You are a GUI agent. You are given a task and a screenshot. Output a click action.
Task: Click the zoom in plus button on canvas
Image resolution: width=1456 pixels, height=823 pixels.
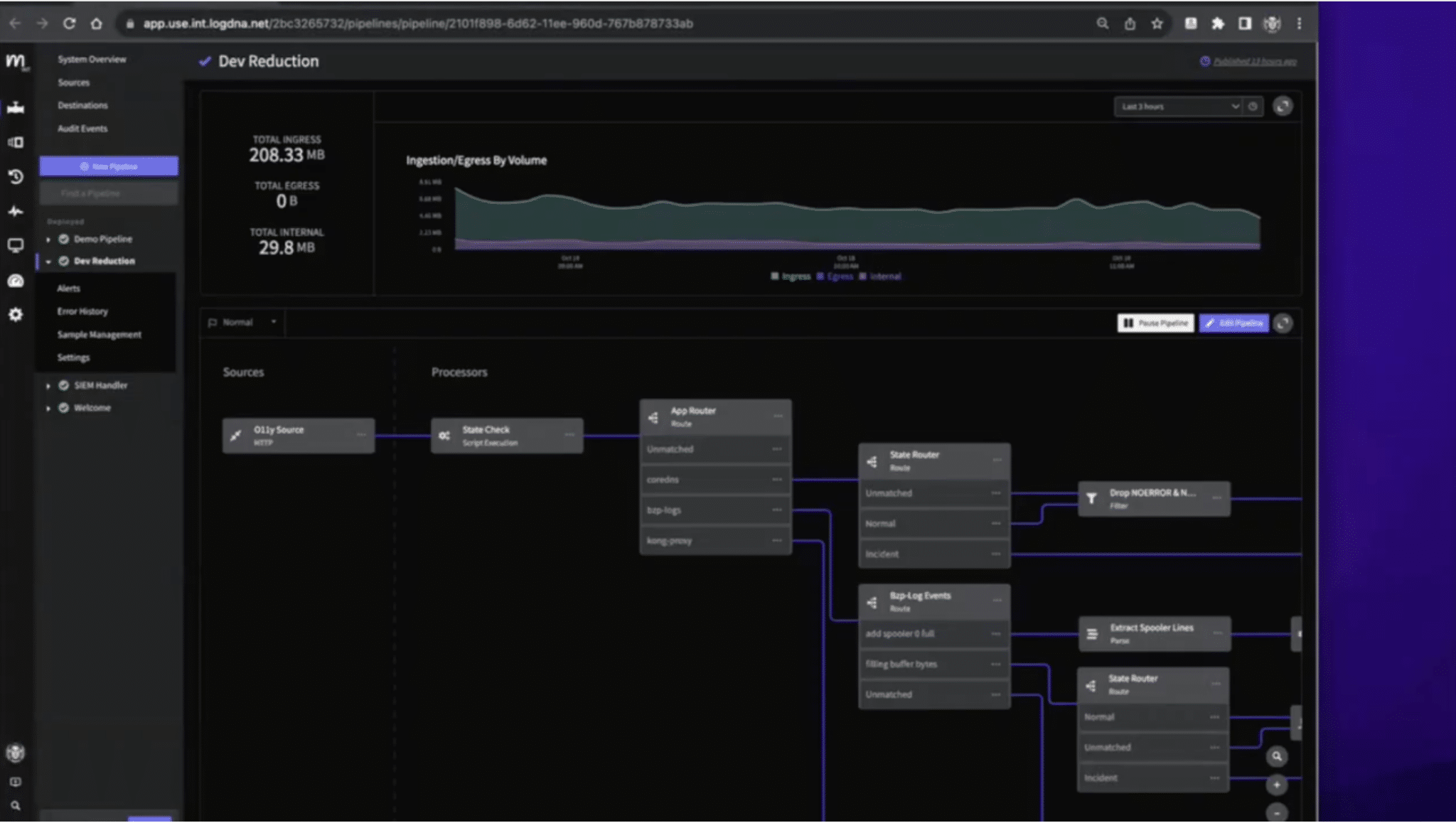(1277, 785)
